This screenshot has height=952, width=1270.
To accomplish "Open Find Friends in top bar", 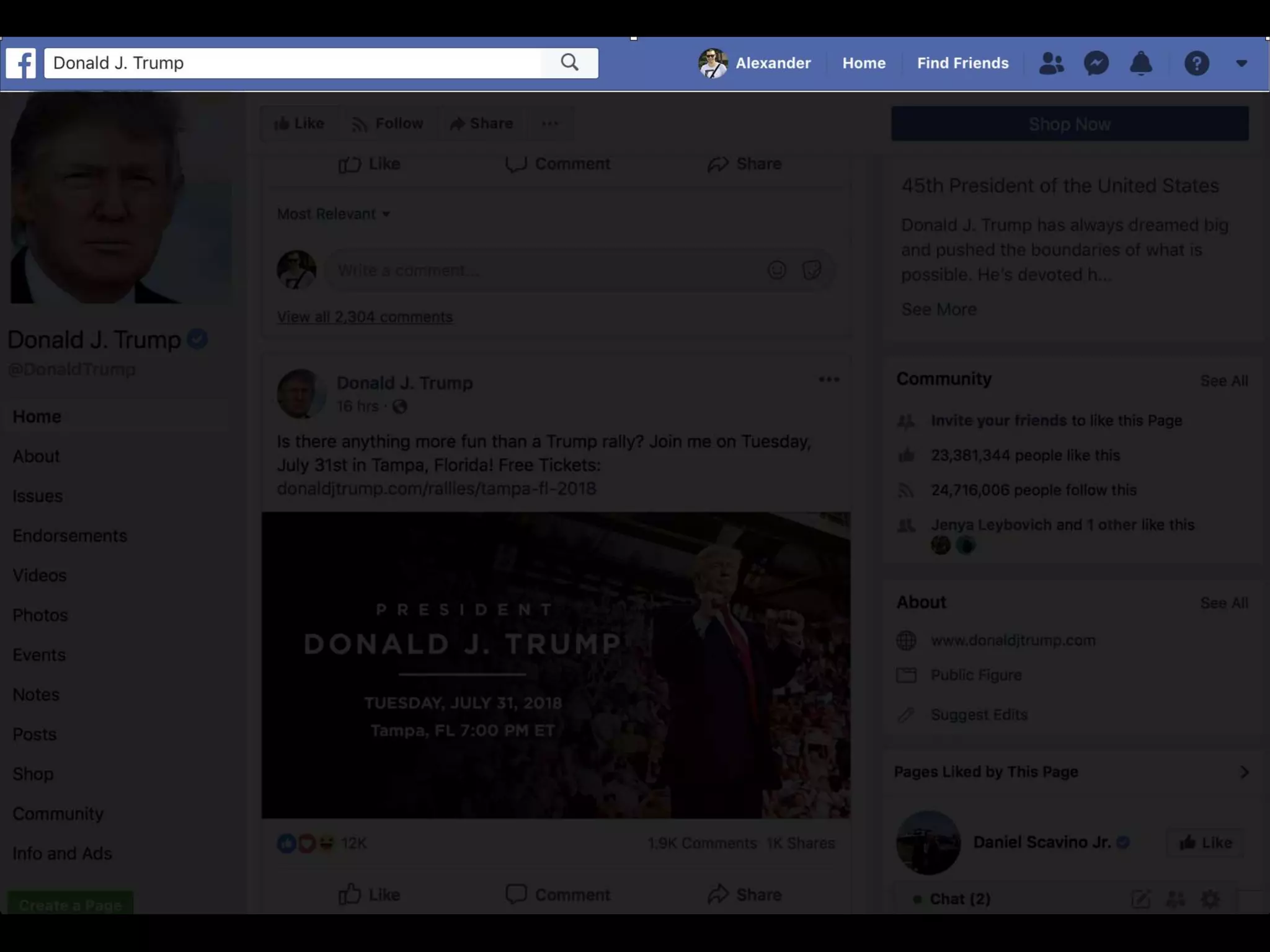I will click(962, 63).
